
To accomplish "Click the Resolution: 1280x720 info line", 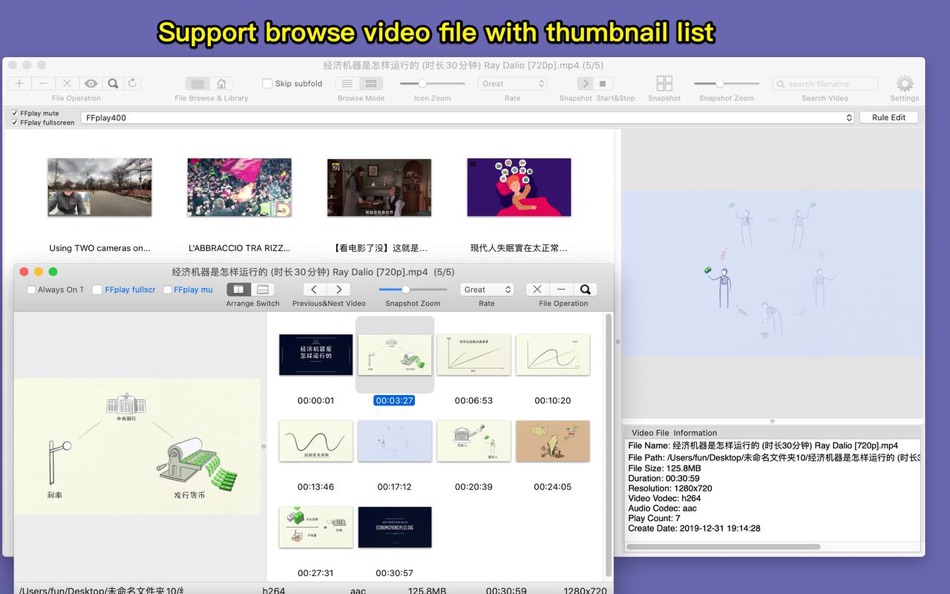I will click(670, 488).
